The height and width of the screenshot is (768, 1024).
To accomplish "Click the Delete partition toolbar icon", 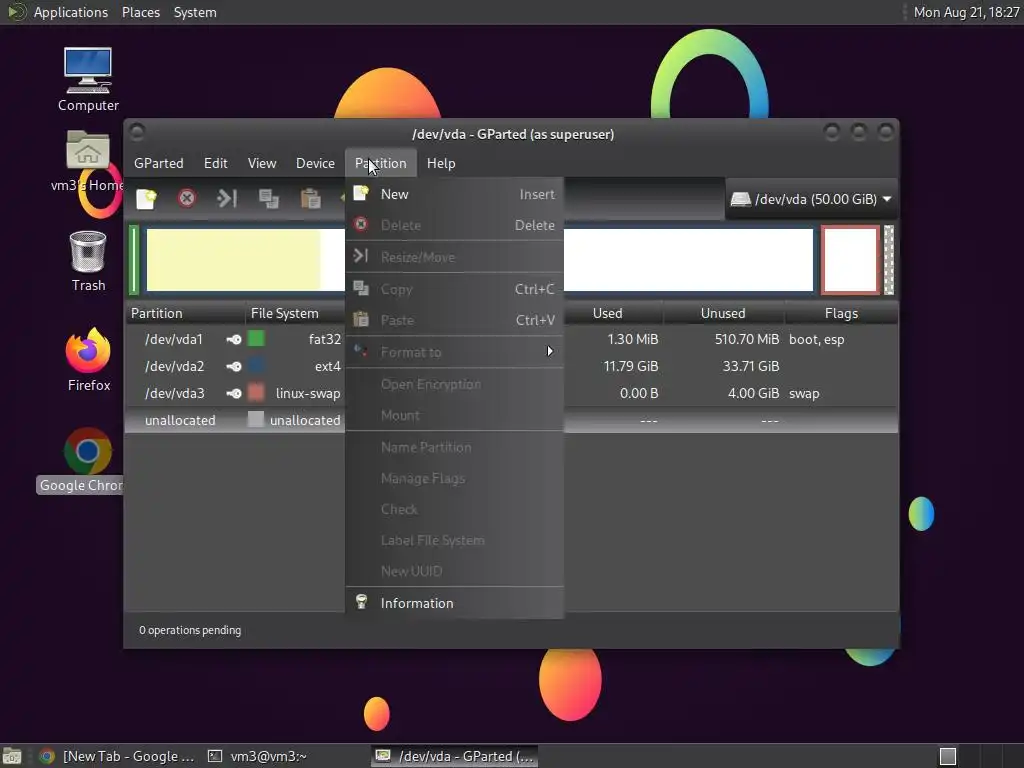I will tap(187, 198).
